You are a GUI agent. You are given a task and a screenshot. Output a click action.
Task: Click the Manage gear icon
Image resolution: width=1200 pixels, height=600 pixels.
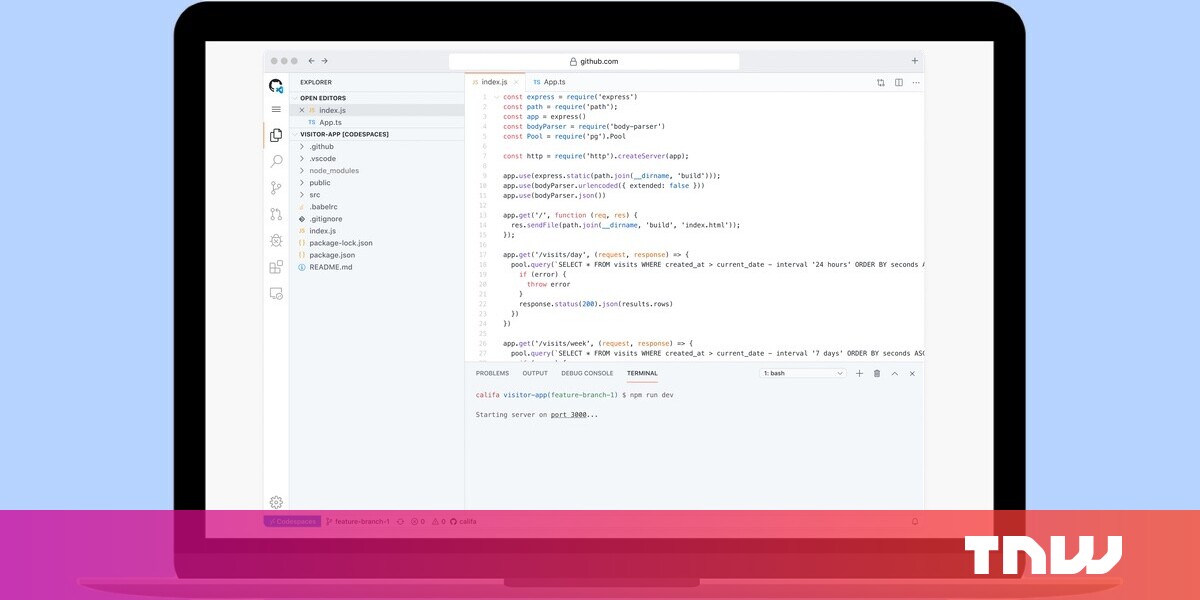(276, 502)
